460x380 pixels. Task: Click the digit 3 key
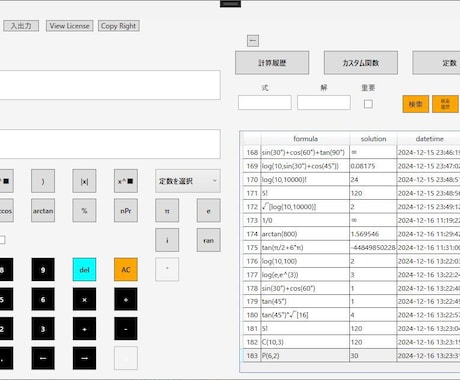(43, 329)
